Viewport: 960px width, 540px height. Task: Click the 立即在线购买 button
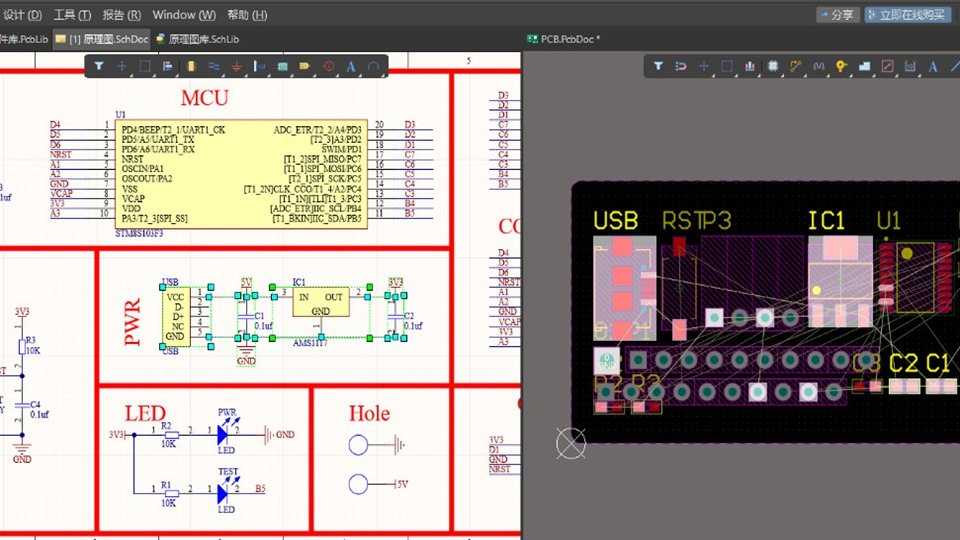pos(908,15)
